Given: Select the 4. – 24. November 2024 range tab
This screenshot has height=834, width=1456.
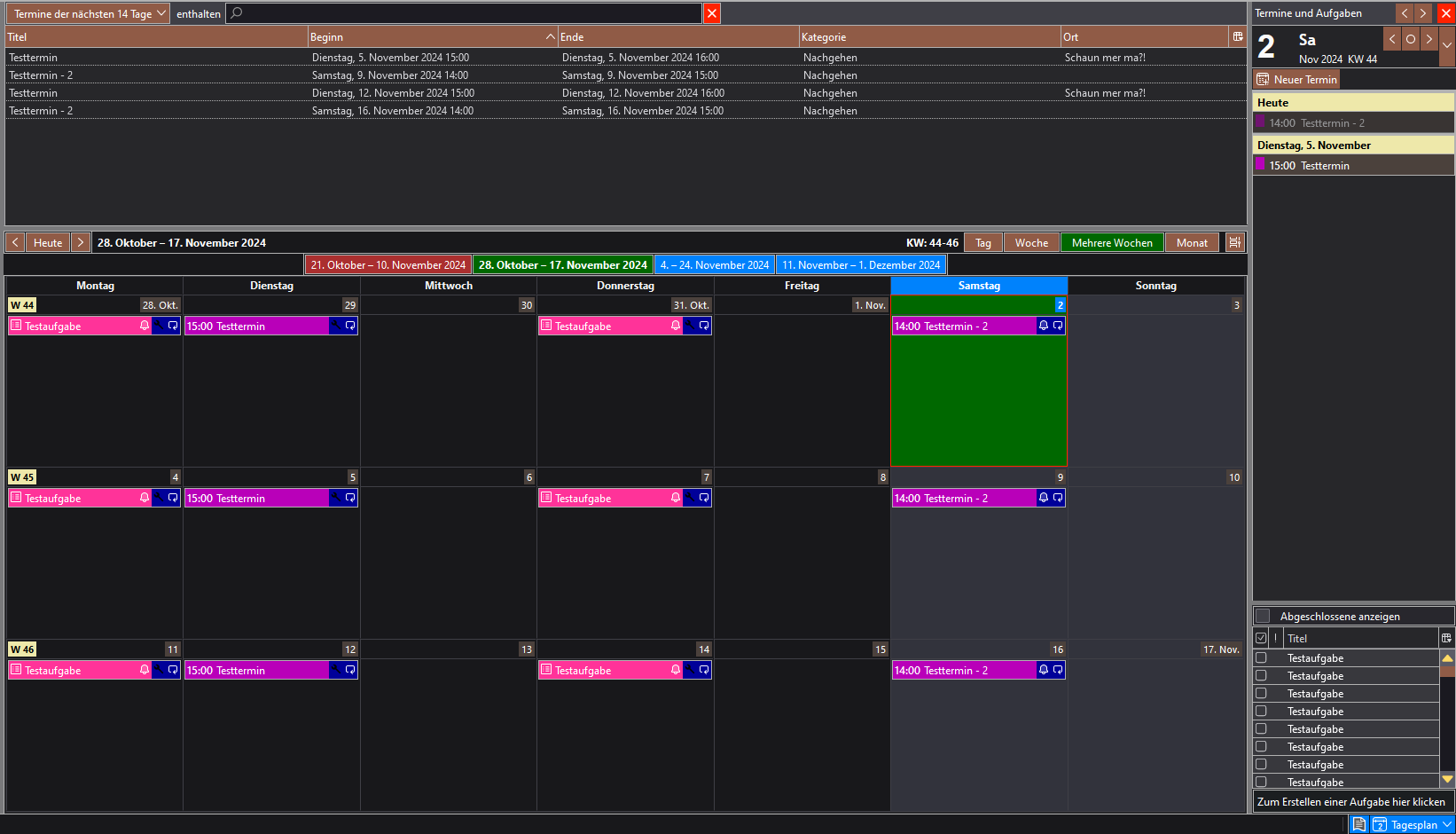Looking at the screenshot, I should click(x=714, y=264).
